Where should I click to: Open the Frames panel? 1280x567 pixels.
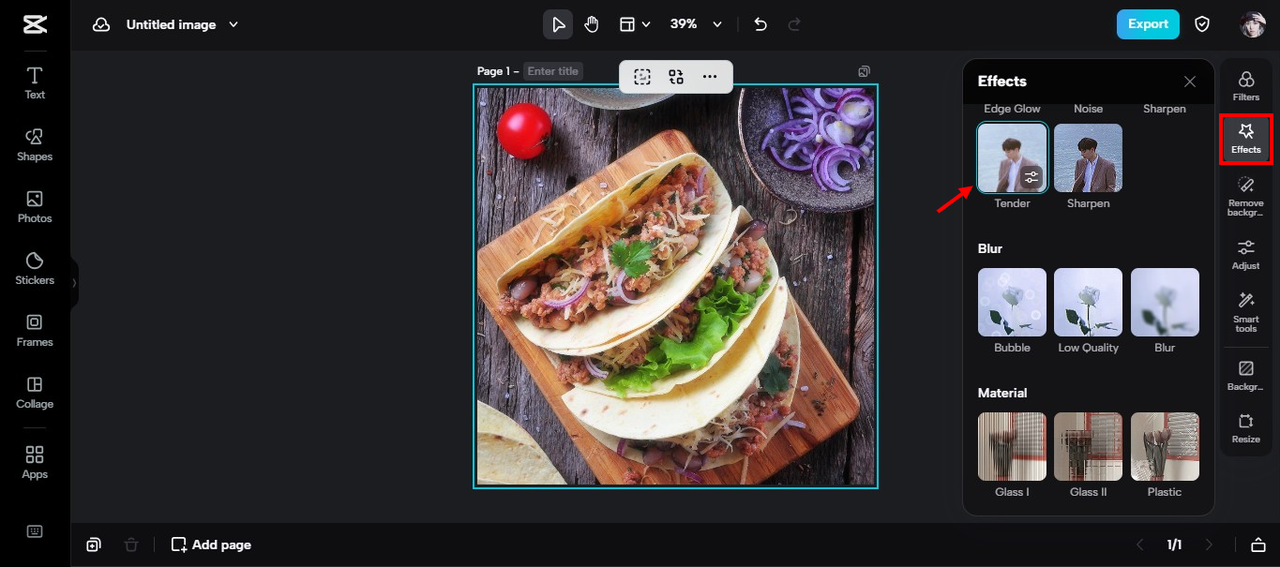35,331
